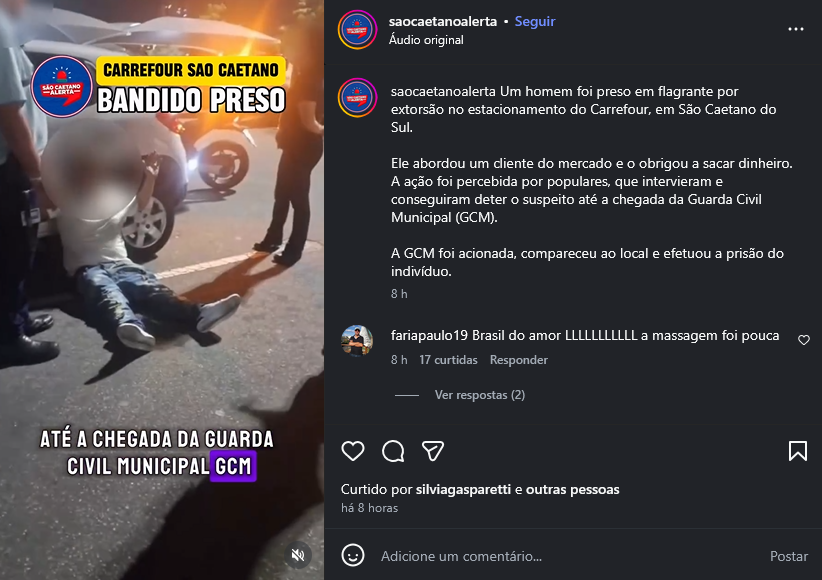Open the emoji picker smiley icon
Viewport: 822px width, 580px height.
pyautogui.click(x=353, y=555)
